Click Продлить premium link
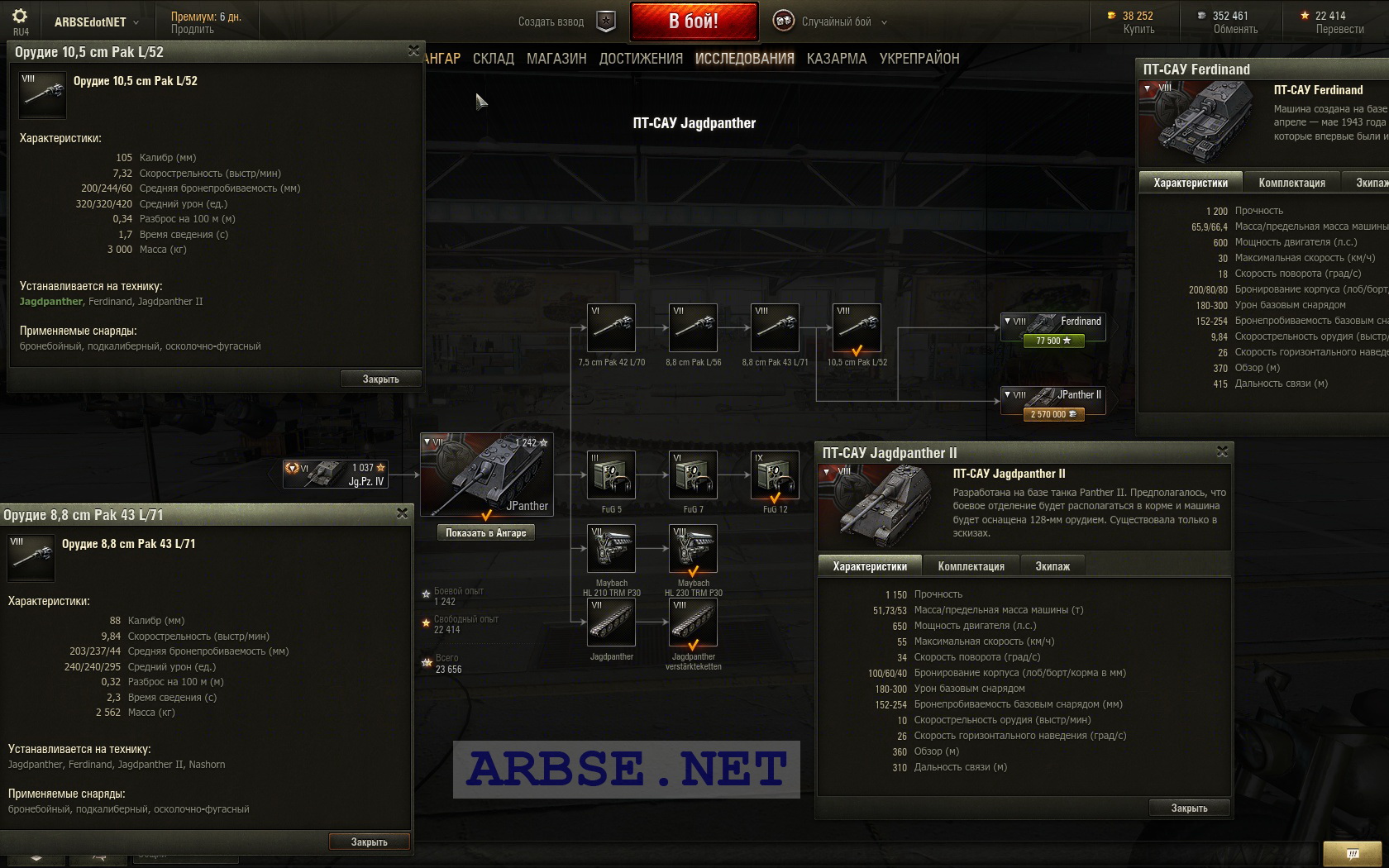Screen dimensions: 1389x868 pyautogui.click(x=192, y=29)
